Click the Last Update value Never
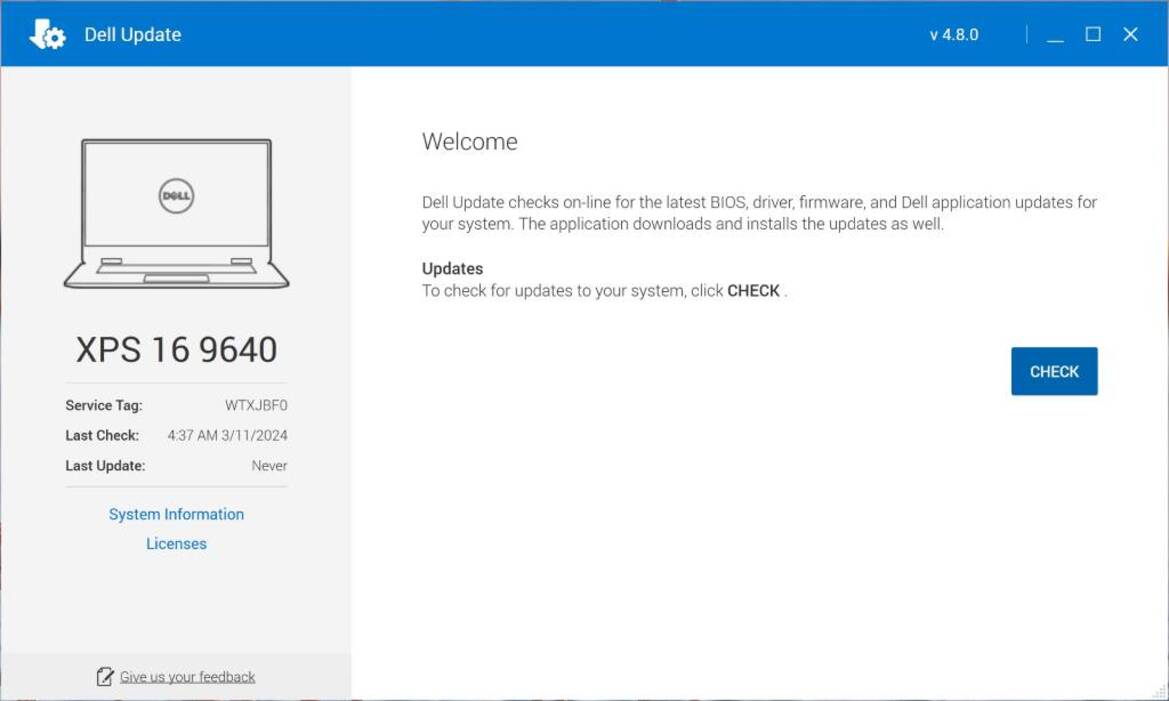The image size is (1169, 701). (x=269, y=466)
